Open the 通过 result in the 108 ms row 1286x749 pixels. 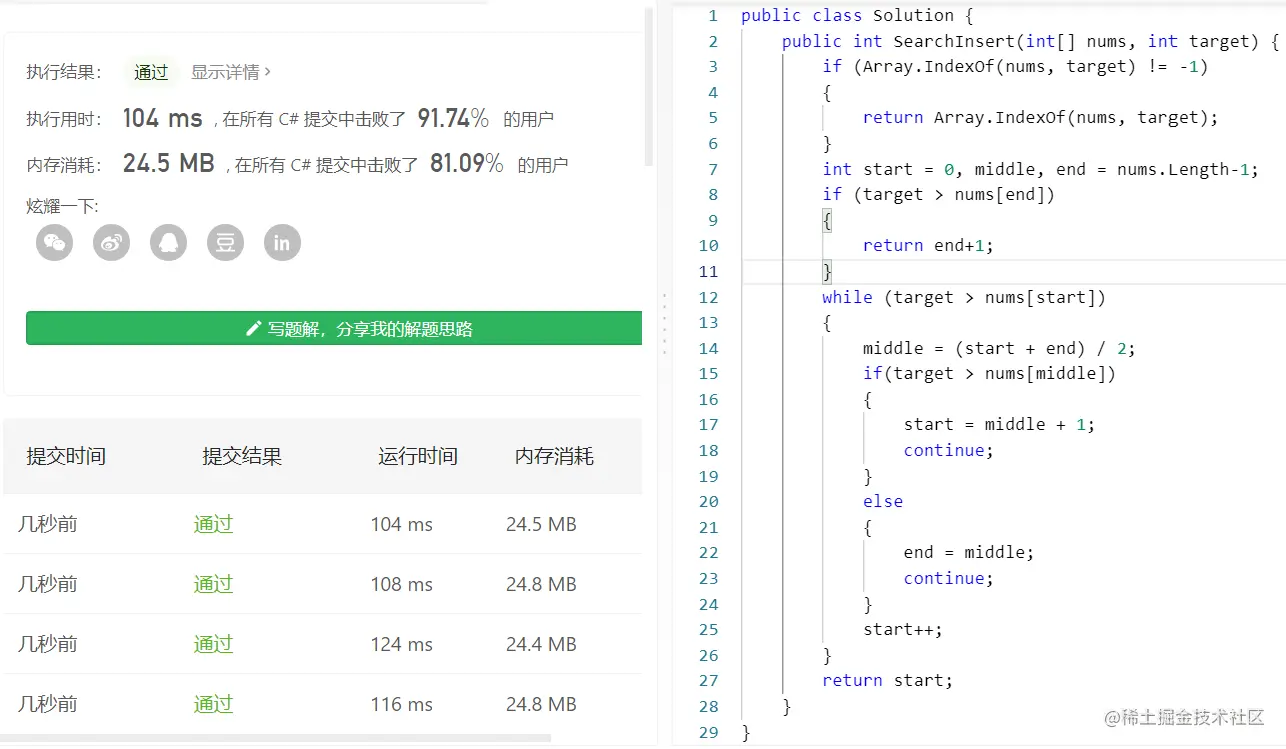[213, 584]
